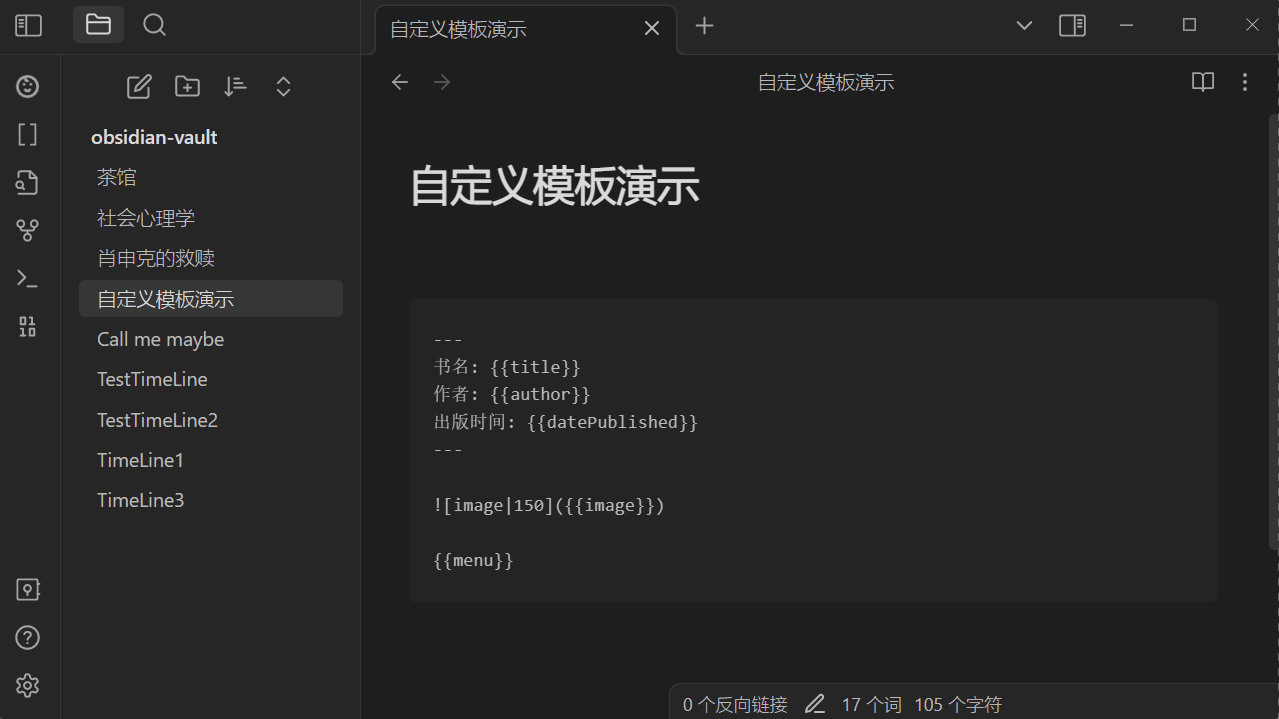This screenshot has height=719, width=1279.
Task: Toggle the right sidebar panel
Action: point(1072,25)
